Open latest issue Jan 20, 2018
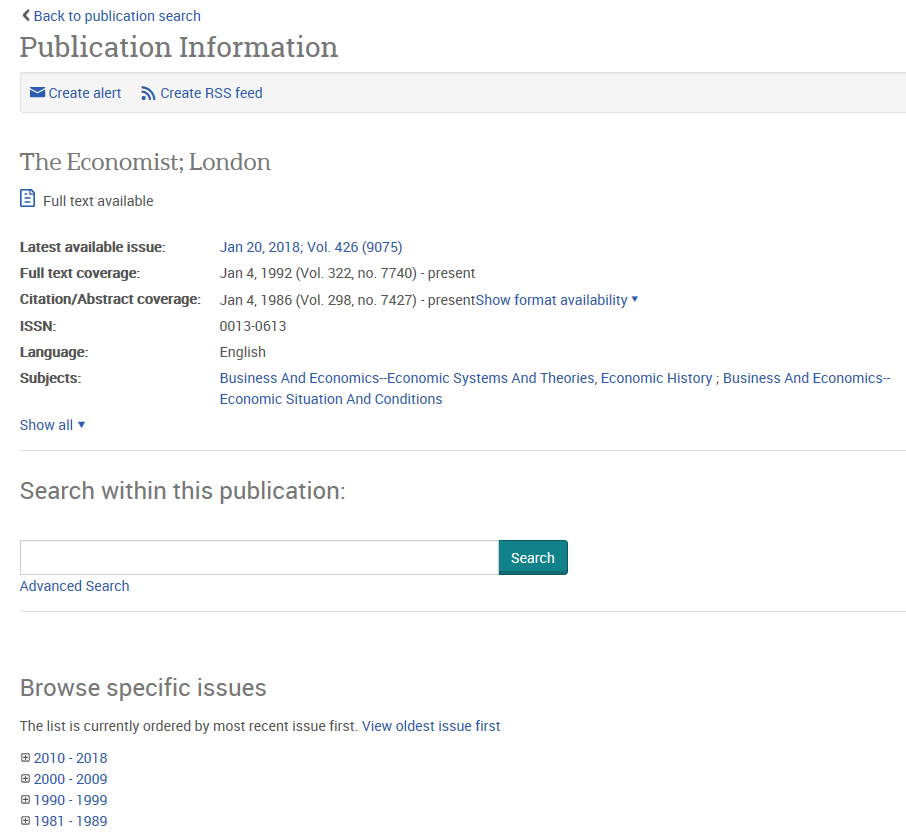Screen dimensions: 906x838 coord(310,247)
